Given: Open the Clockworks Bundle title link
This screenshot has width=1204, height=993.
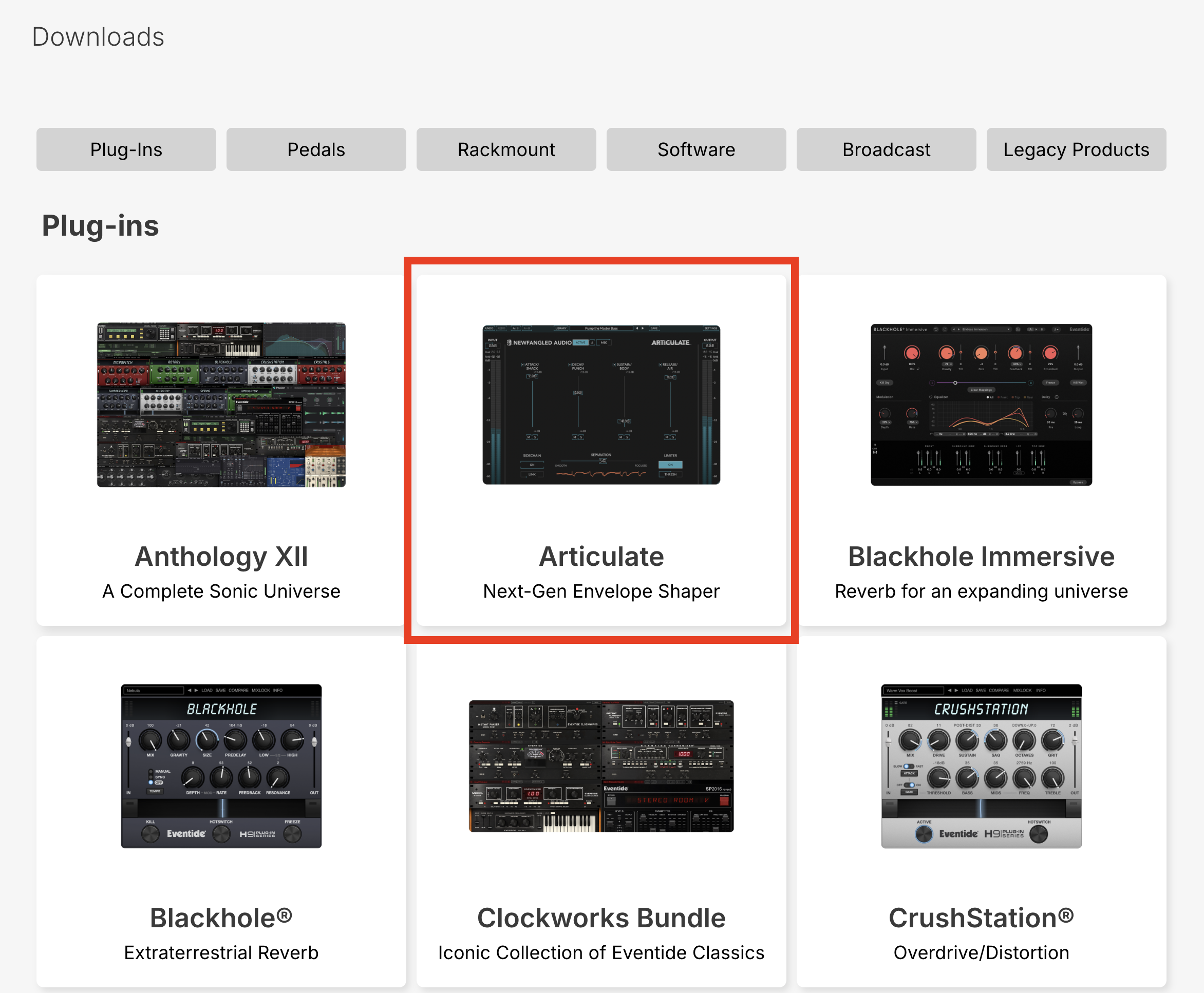Looking at the screenshot, I should [x=601, y=918].
